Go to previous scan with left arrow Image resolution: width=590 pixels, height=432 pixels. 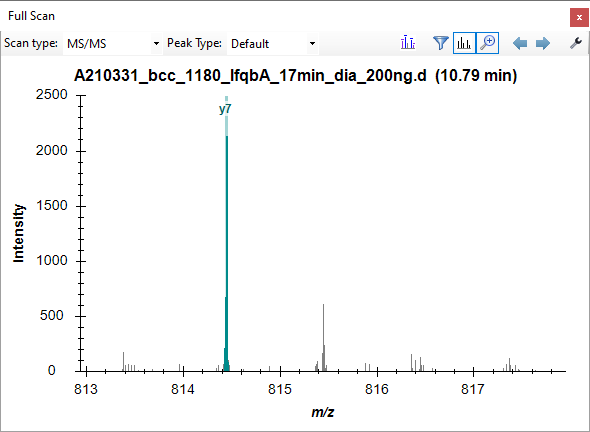point(520,43)
